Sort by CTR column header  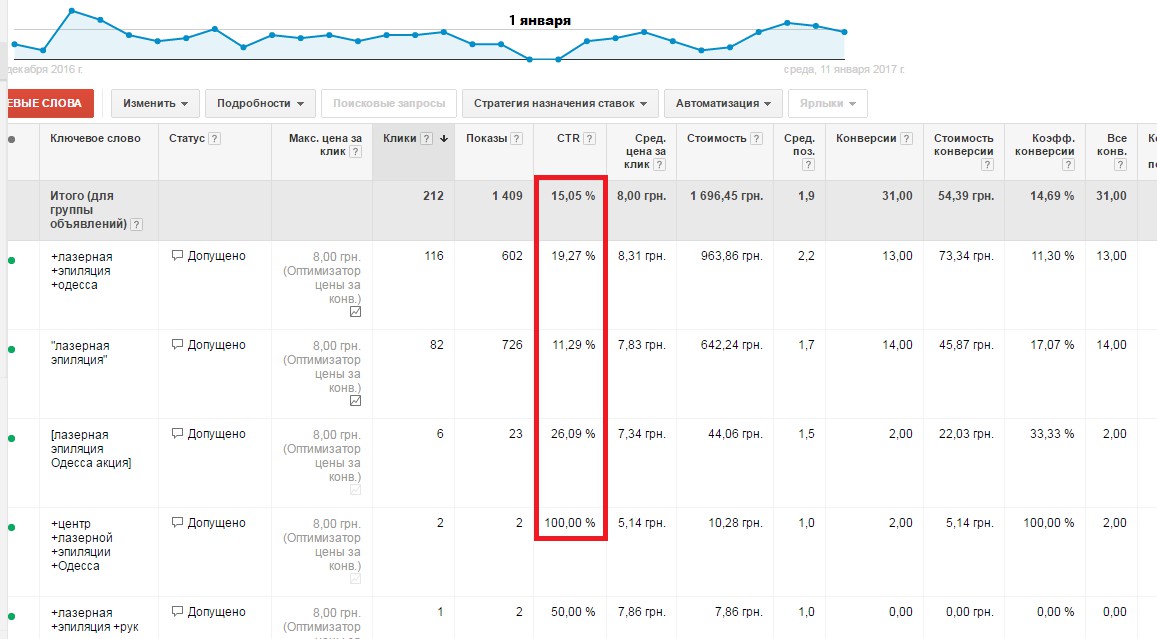point(568,138)
